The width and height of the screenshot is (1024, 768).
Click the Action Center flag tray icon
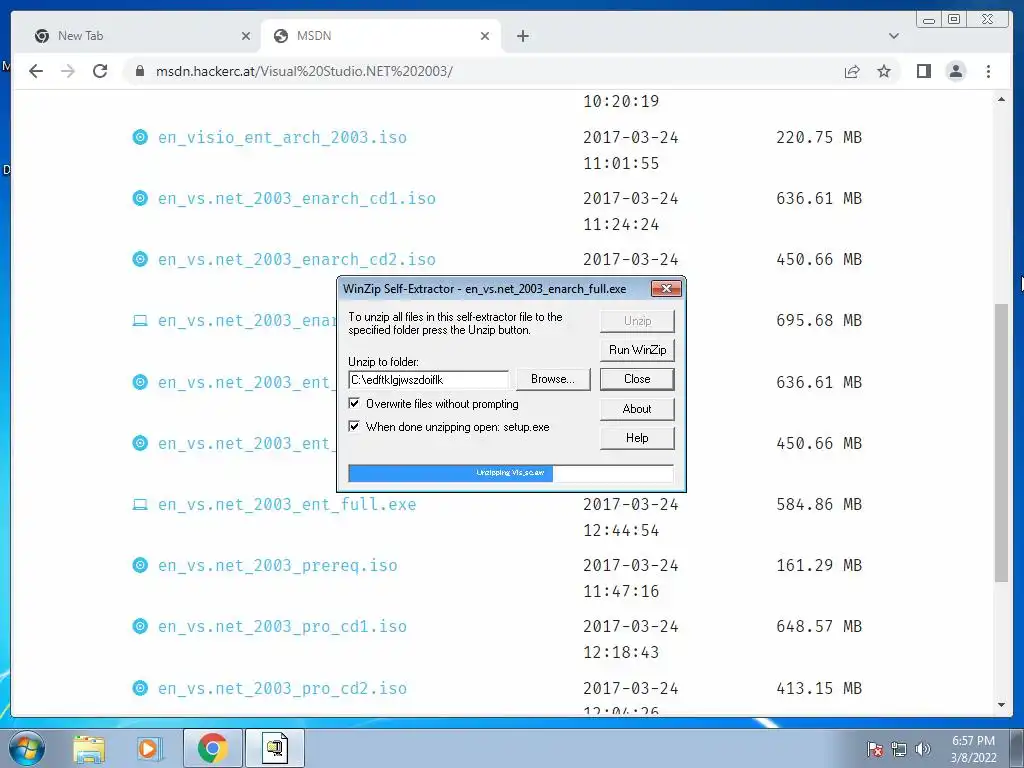[874, 749]
